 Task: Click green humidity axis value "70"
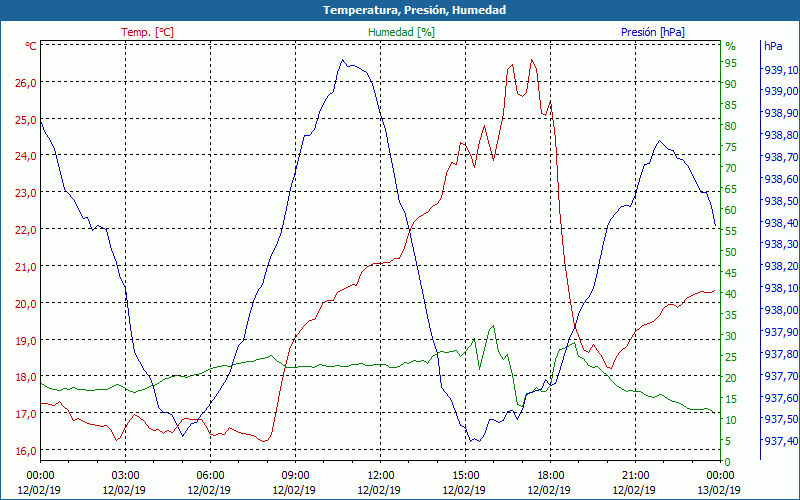coord(731,168)
